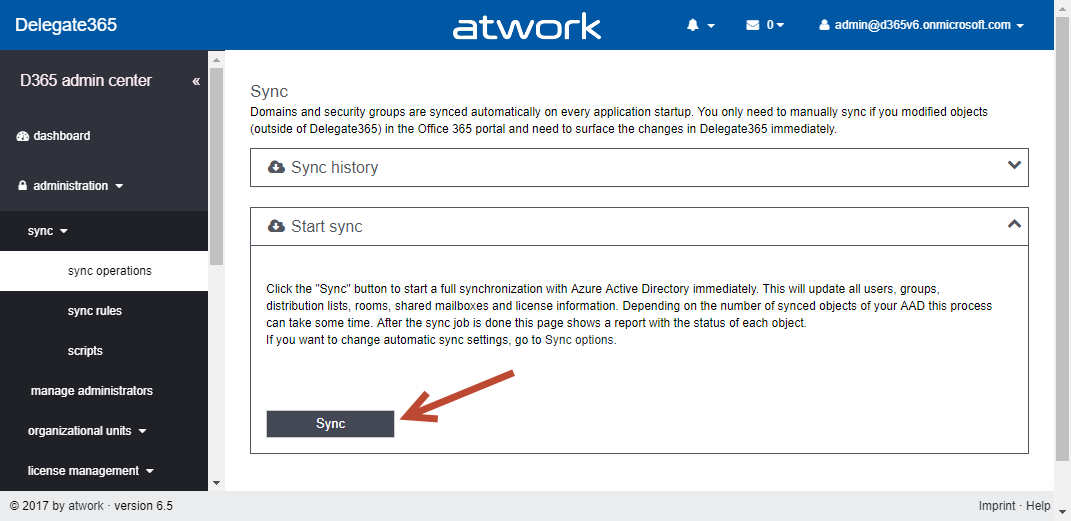Expand the license management caret
Screen dimensions: 1071x521
(150, 470)
